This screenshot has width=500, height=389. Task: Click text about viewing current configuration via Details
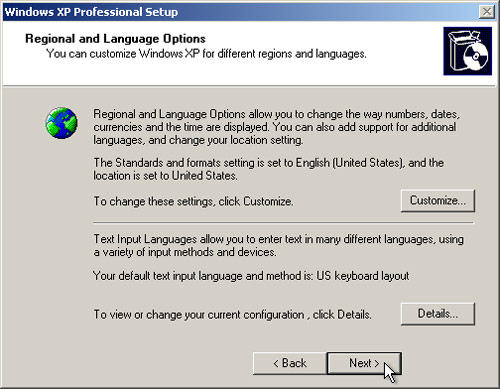[x=232, y=314]
